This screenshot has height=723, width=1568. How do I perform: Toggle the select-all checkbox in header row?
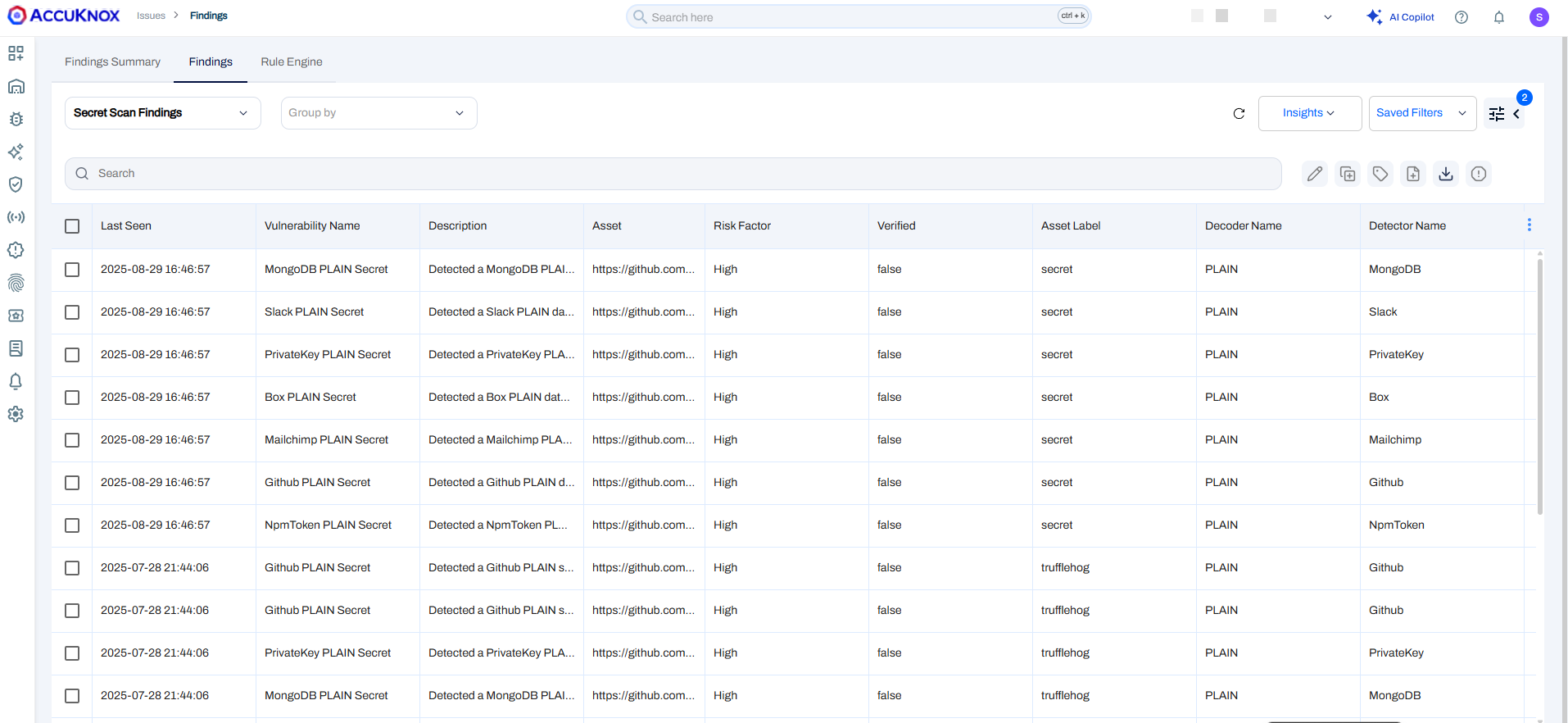tap(72, 226)
